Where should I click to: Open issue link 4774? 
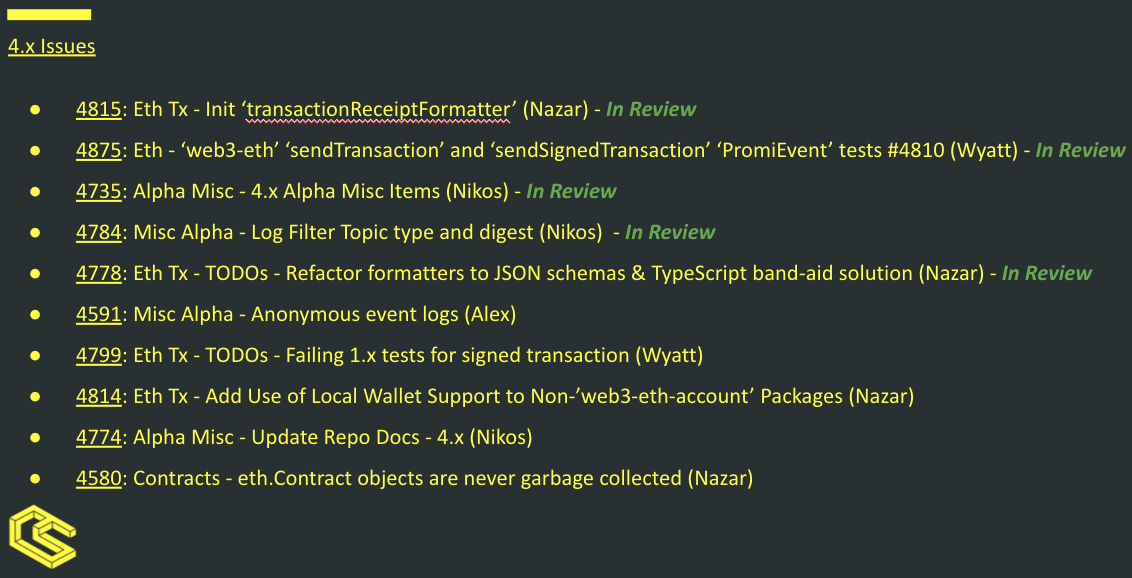[x=99, y=437]
